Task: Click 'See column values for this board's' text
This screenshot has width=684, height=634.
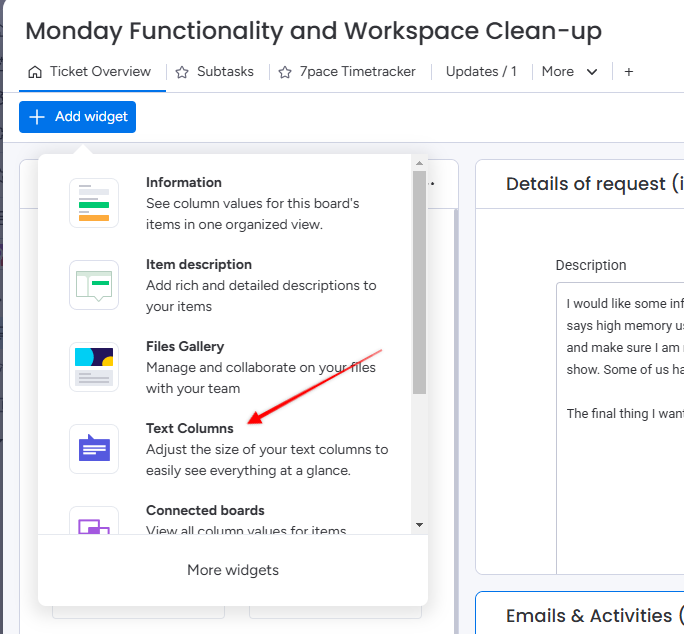Action: [x=253, y=203]
